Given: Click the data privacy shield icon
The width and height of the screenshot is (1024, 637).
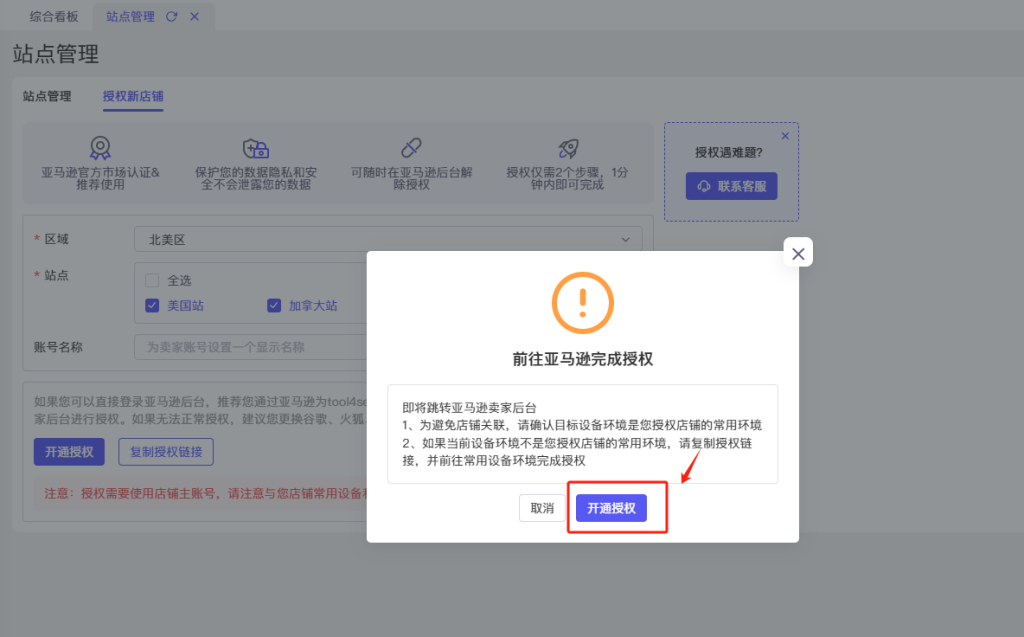Looking at the screenshot, I should pyautogui.click(x=256, y=148).
